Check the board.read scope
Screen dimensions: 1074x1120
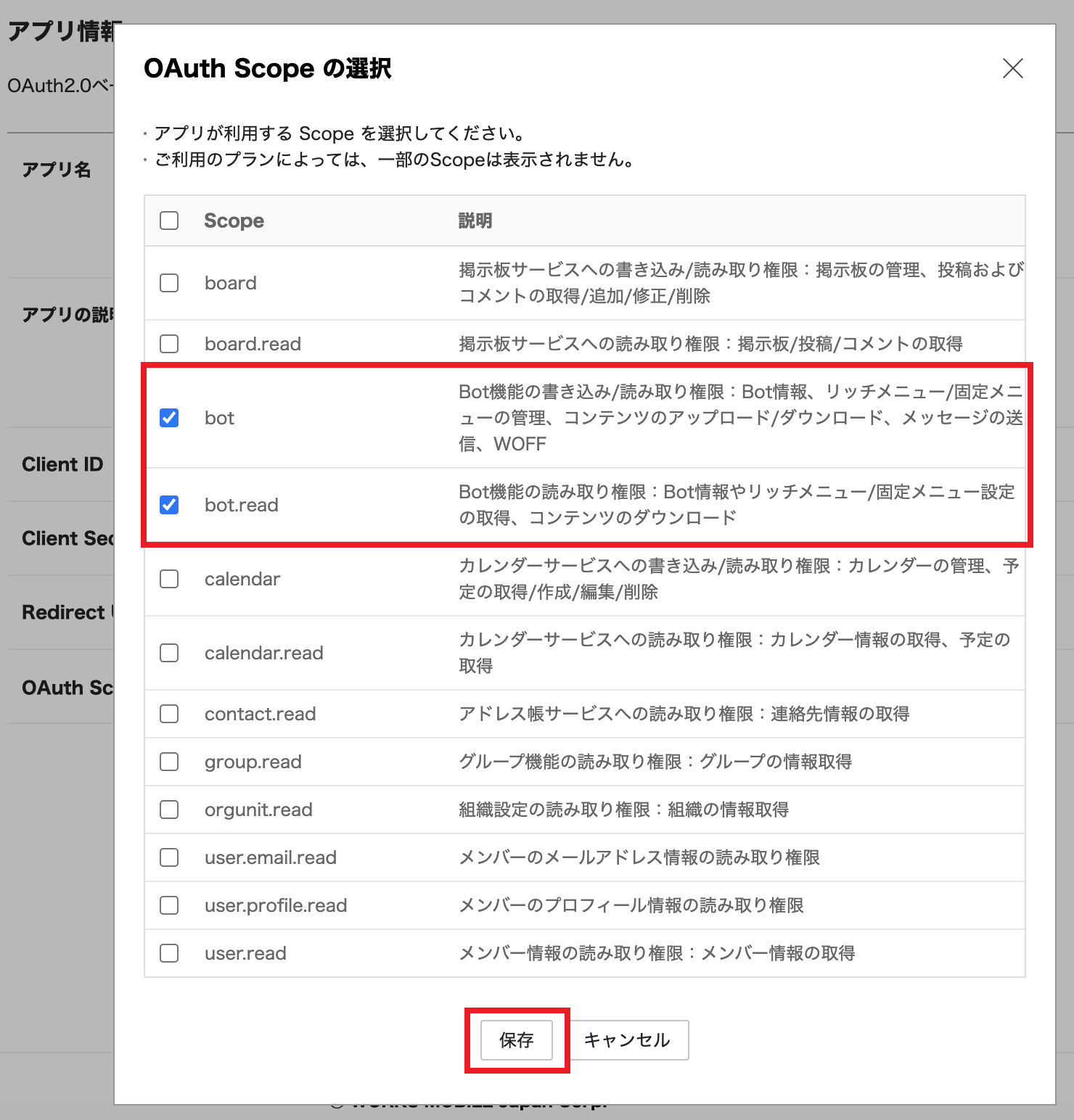[x=169, y=344]
